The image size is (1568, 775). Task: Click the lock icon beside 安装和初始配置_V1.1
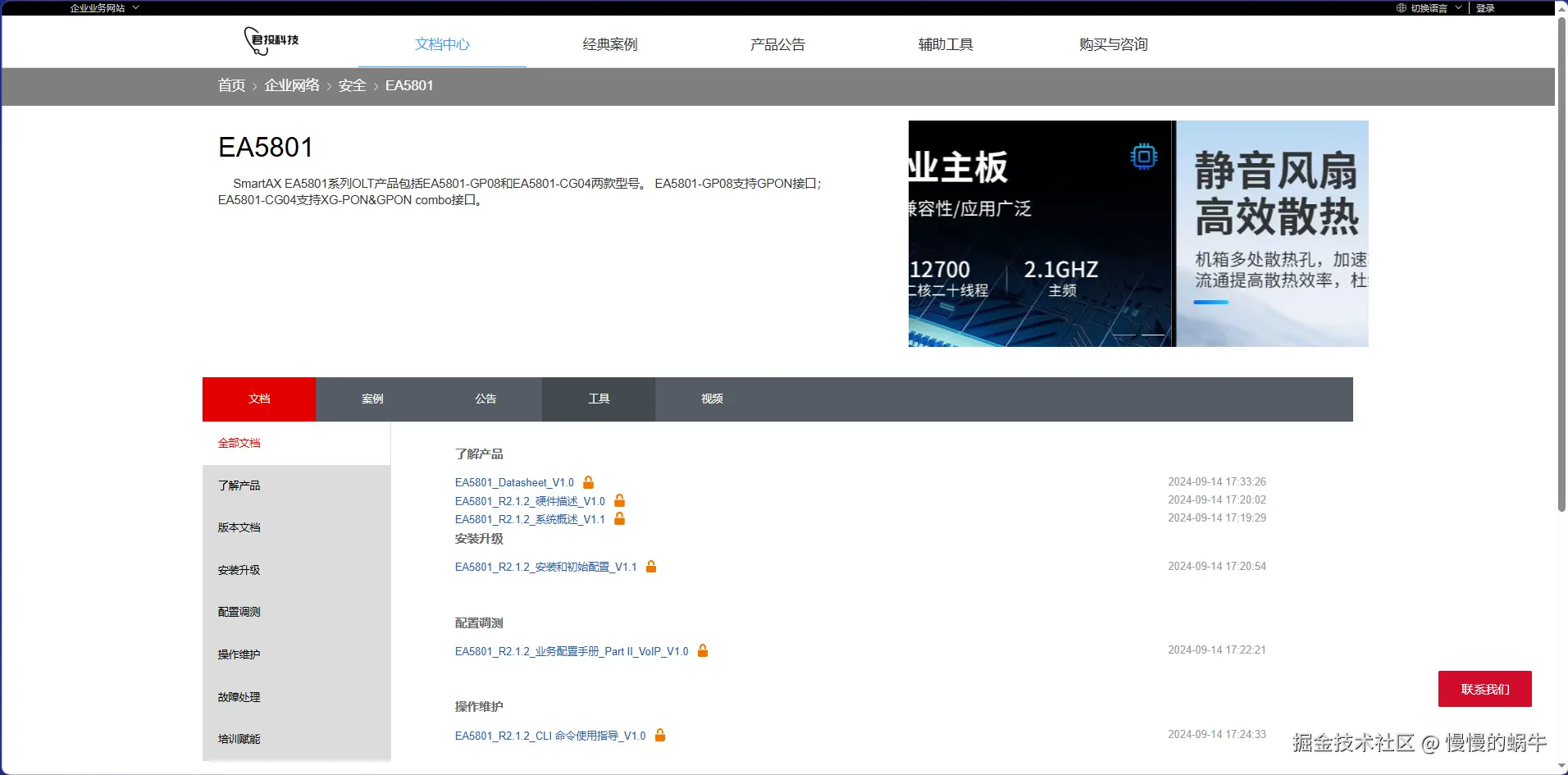651,566
